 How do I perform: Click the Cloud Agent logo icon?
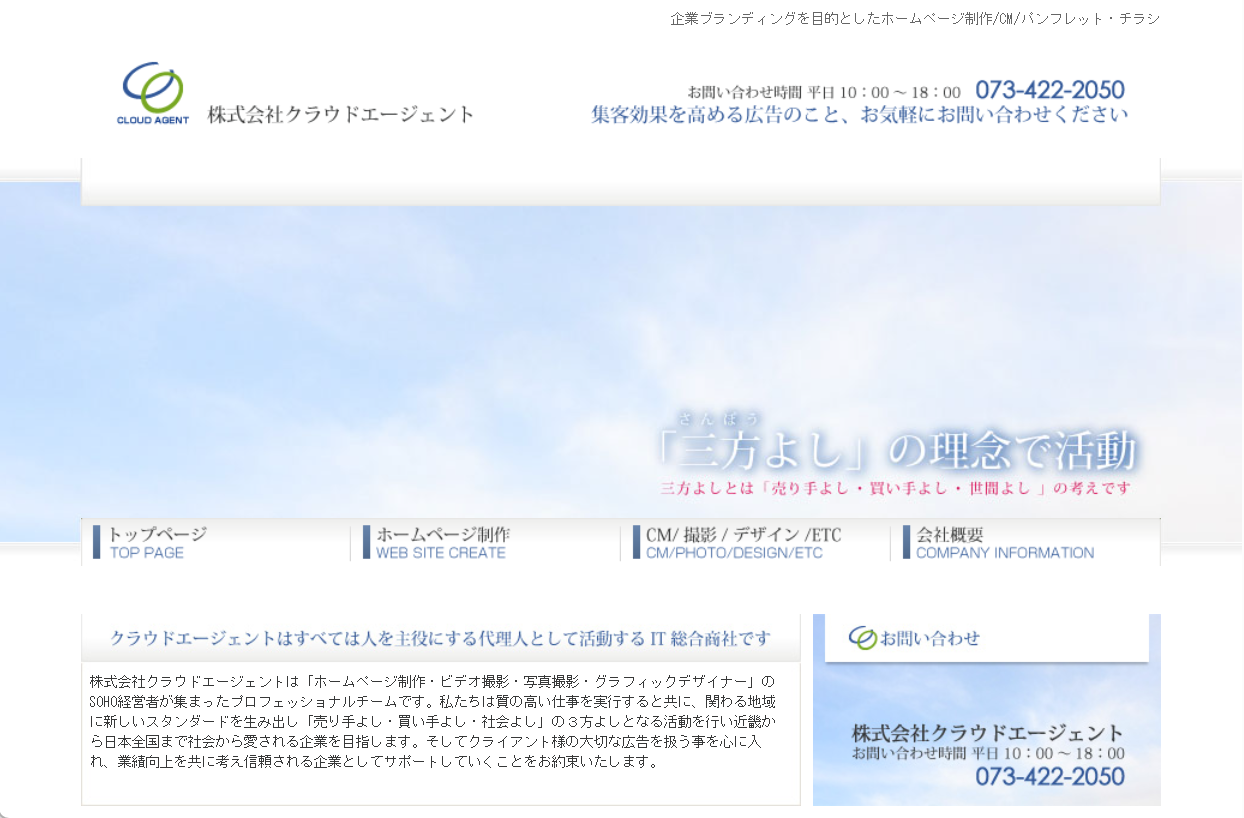click(x=152, y=92)
